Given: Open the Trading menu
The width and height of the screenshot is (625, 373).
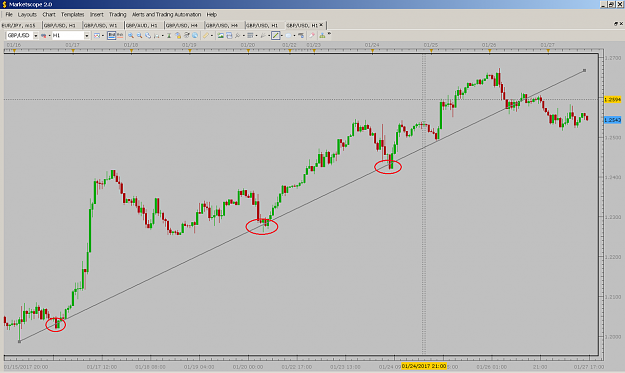Looking at the screenshot, I should (x=118, y=14).
